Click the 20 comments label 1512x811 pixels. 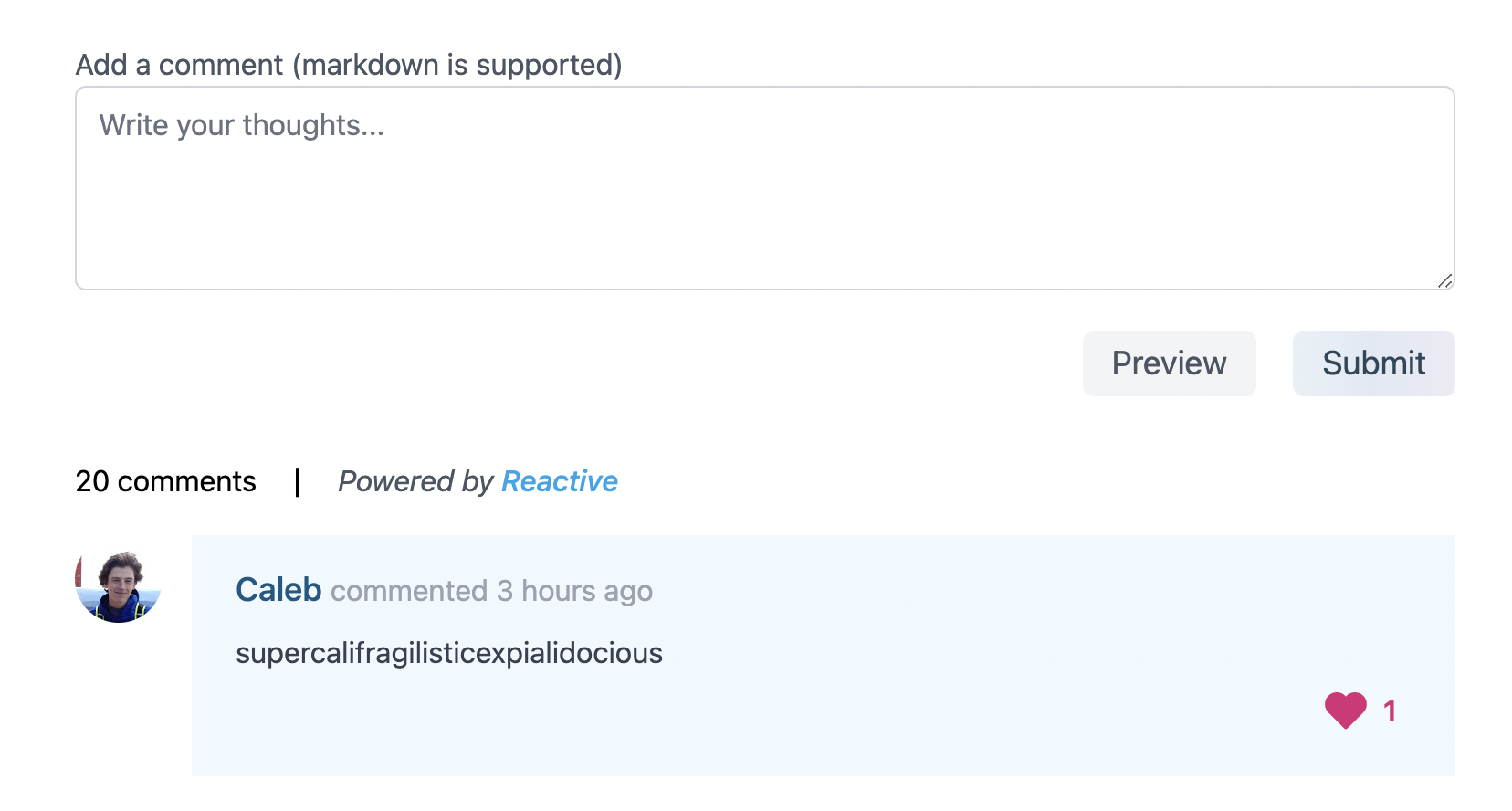166,481
